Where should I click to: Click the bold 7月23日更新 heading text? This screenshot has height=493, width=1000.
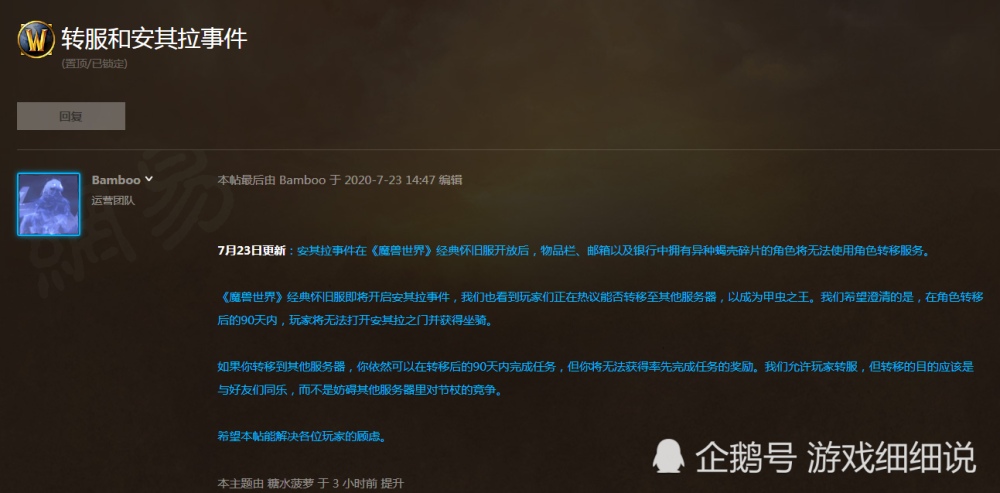click(x=251, y=251)
